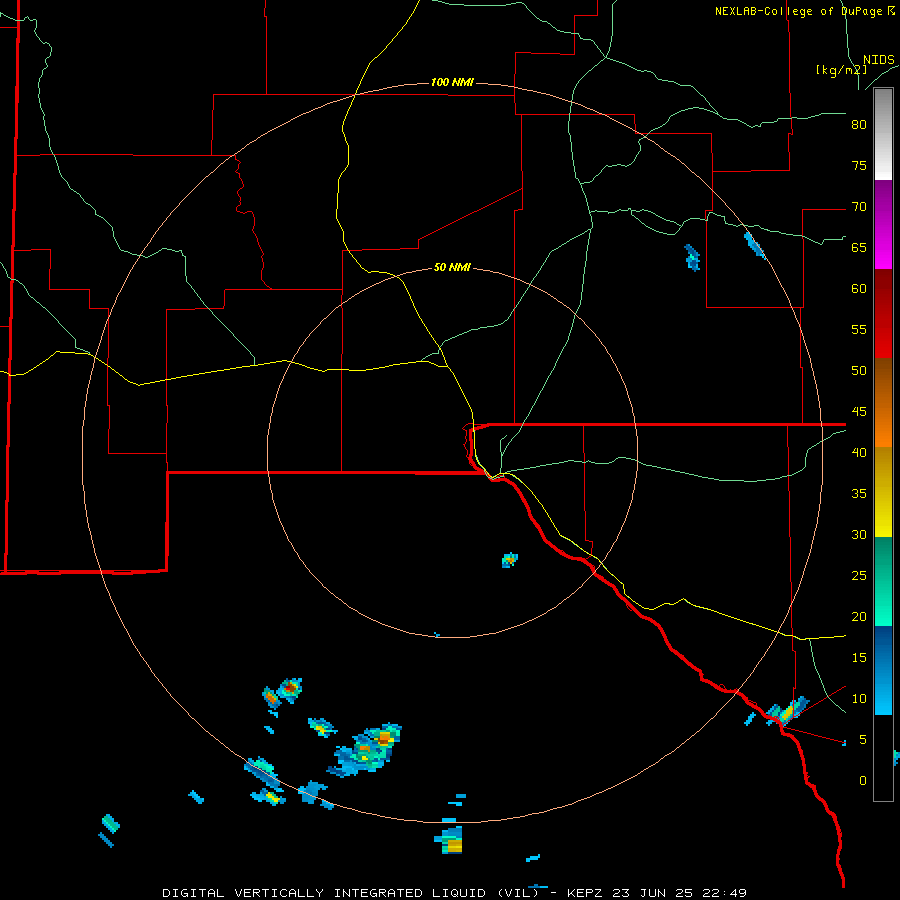
Task: Click the 25 value on the VIL scale
Action: pos(859,575)
